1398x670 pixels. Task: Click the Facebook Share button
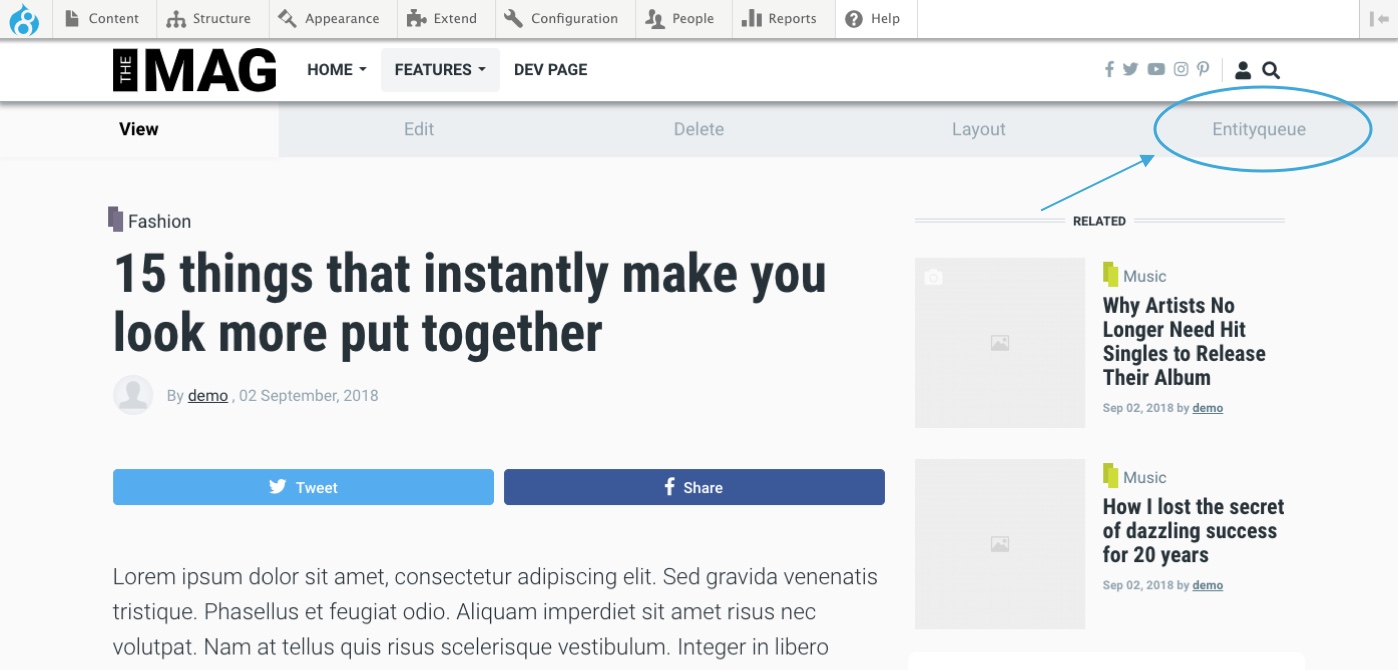tap(694, 487)
